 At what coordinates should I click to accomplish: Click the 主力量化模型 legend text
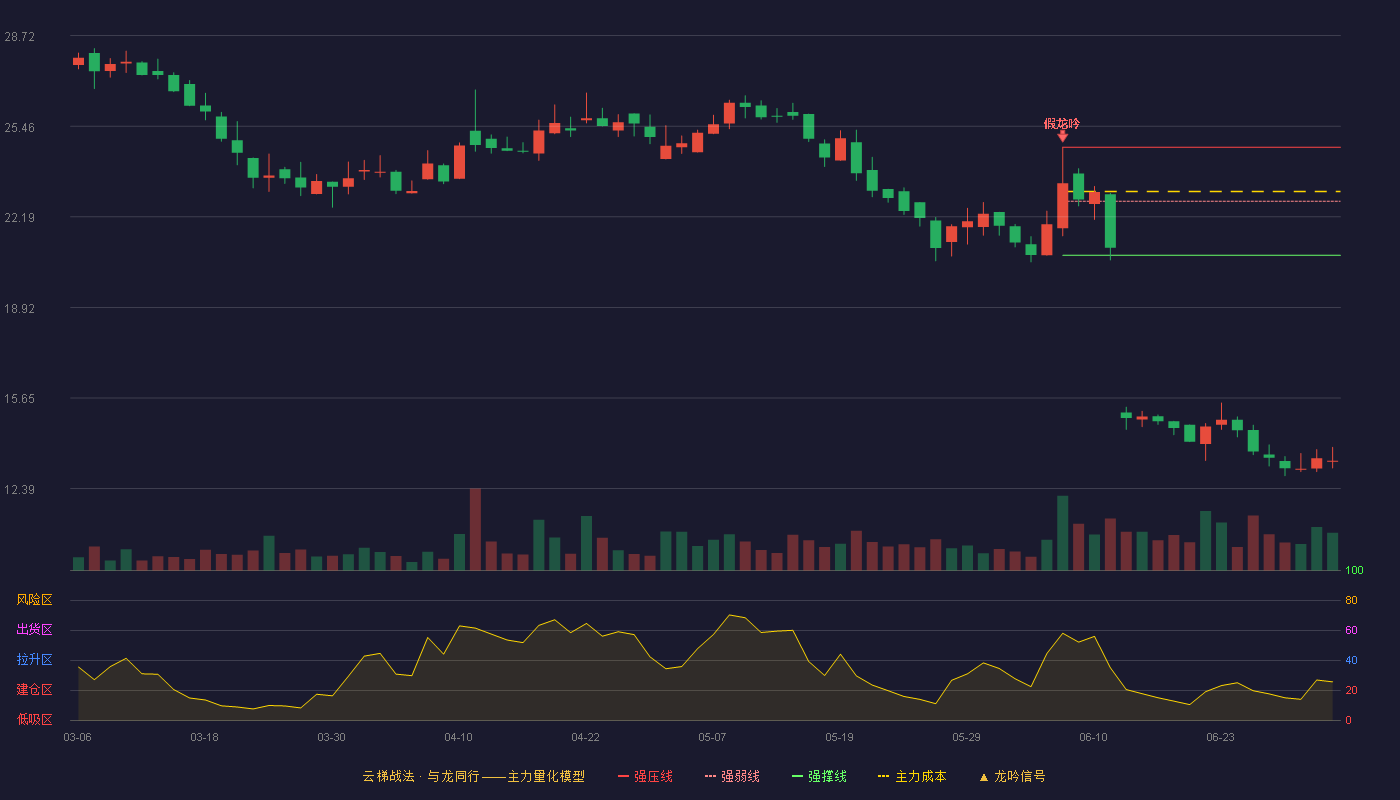pyautogui.click(x=546, y=776)
